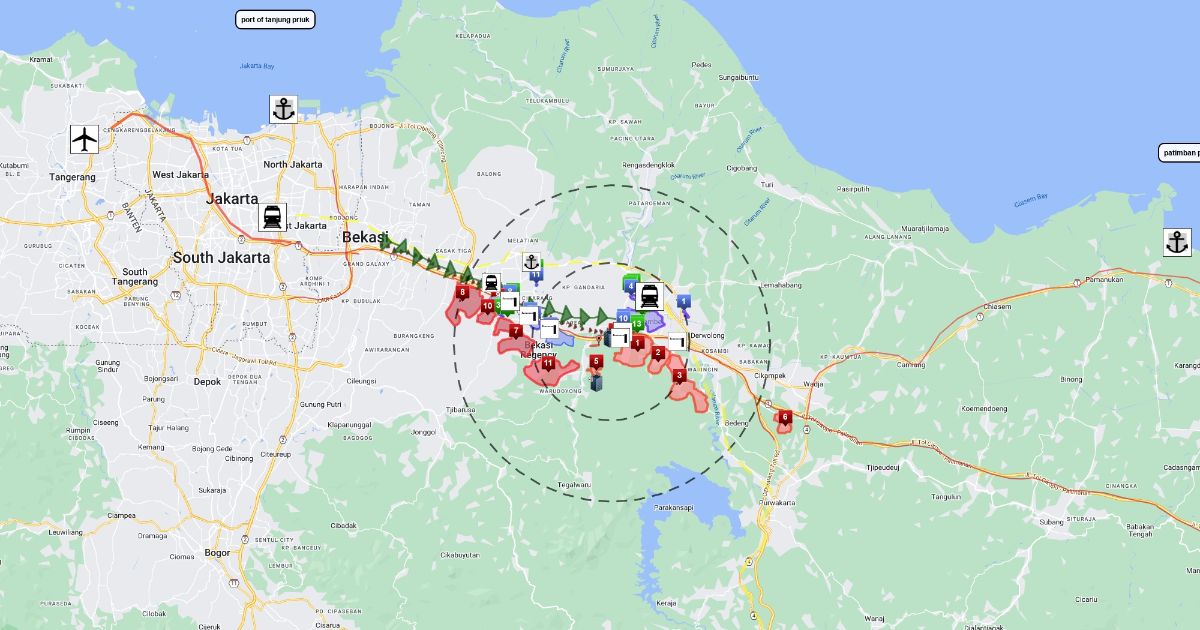Click the toll gate icon next to Derwolong
This screenshot has width=1200, height=630.
pos(678,342)
